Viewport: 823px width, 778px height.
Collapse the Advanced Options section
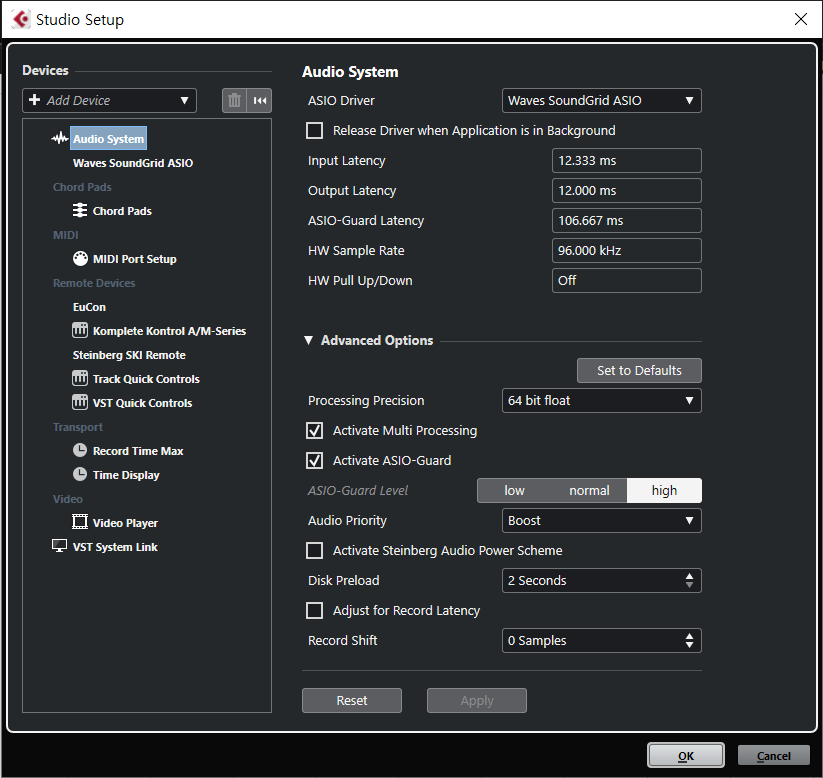[x=309, y=340]
